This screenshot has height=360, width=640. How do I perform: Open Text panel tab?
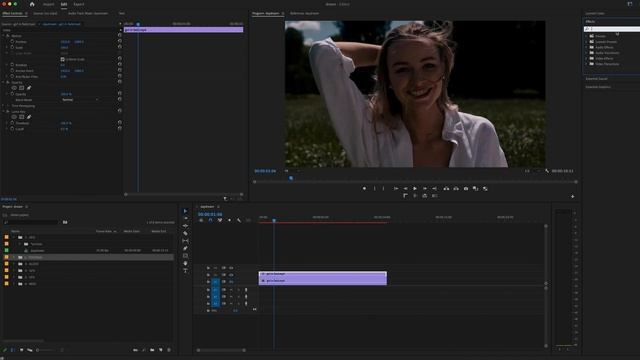[122, 13]
